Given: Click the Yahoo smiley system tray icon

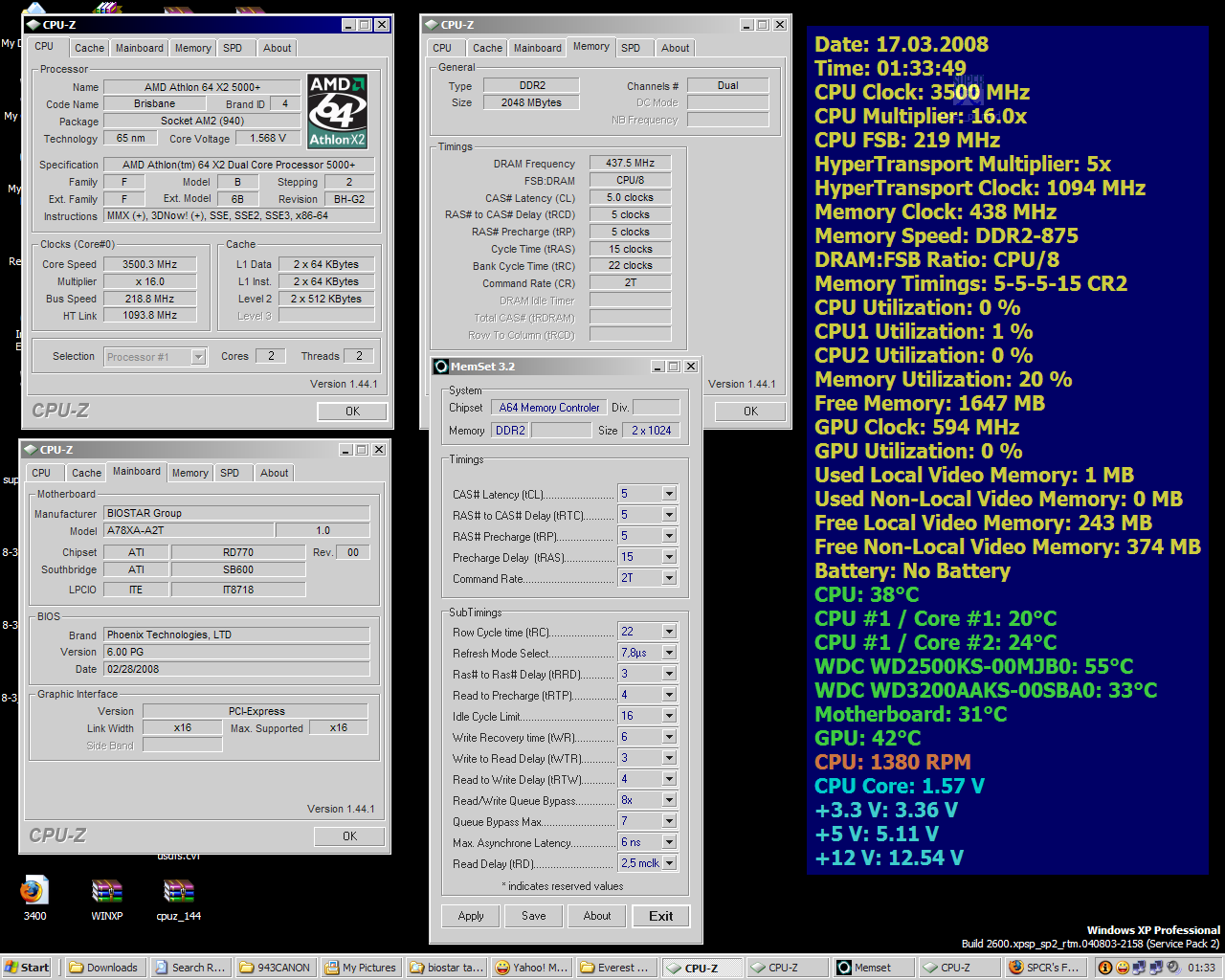Looking at the screenshot, I should click(x=1123, y=968).
